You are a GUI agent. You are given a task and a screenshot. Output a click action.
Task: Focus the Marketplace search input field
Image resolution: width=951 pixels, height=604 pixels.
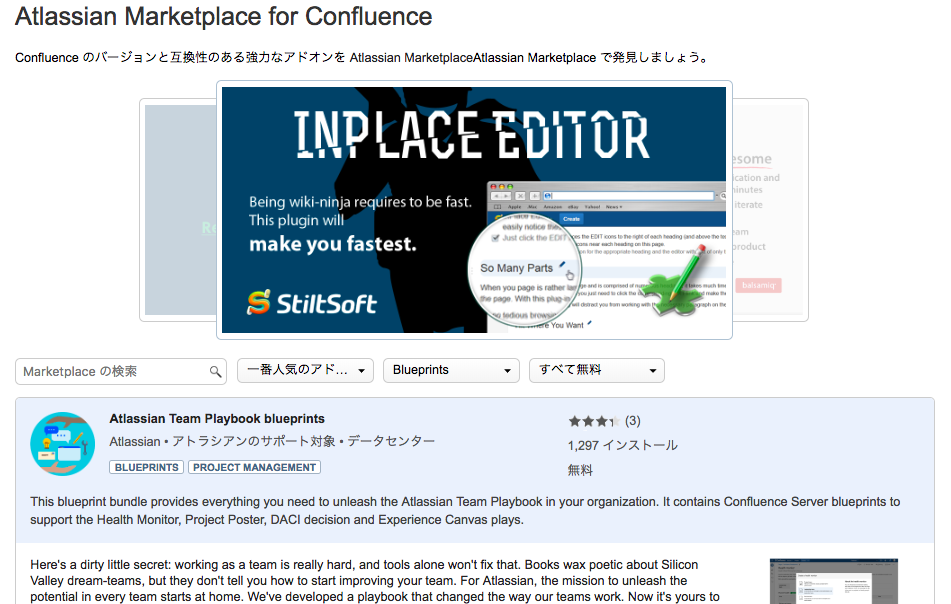[x=121, y=371]
